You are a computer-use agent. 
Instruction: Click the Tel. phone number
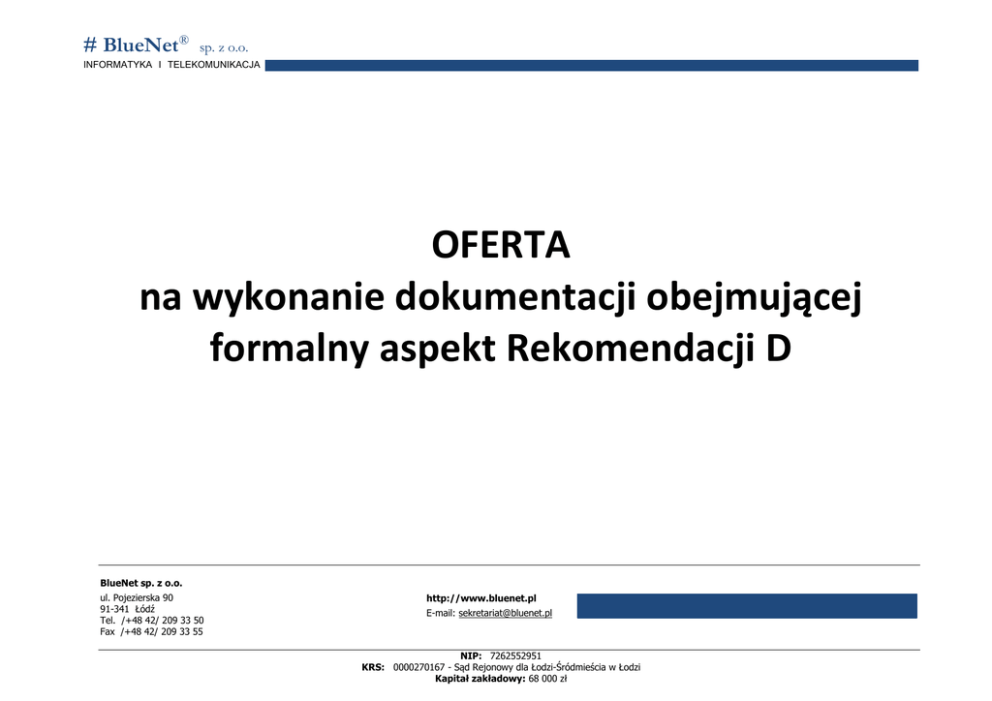point(152,620)
